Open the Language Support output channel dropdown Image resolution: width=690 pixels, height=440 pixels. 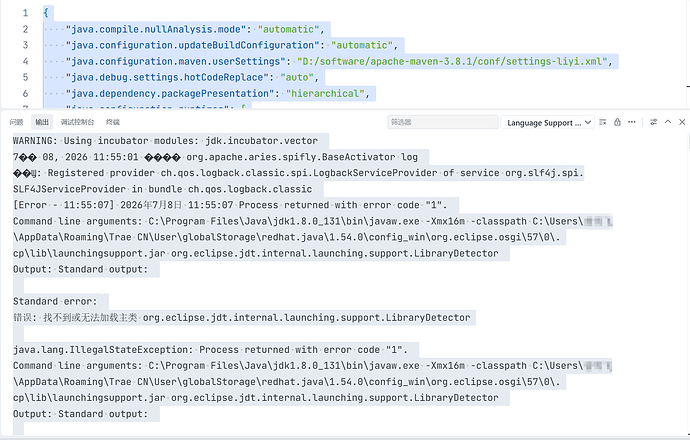pos(547,122)
